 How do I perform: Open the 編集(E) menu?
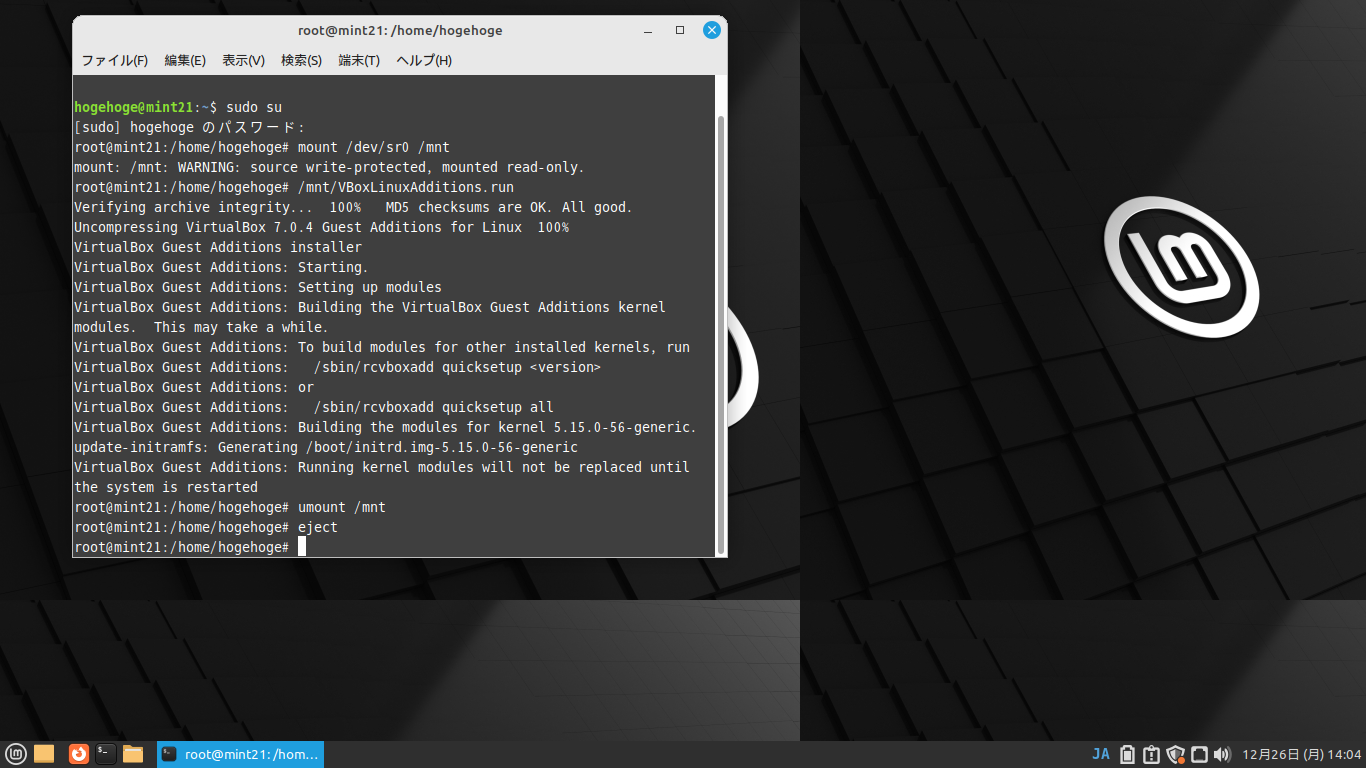185,60
